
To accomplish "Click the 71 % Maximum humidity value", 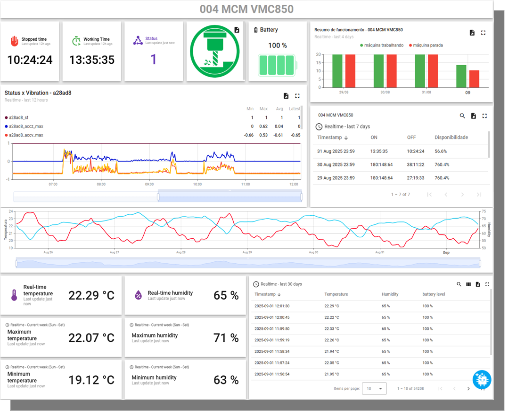I will coord(226,338).
